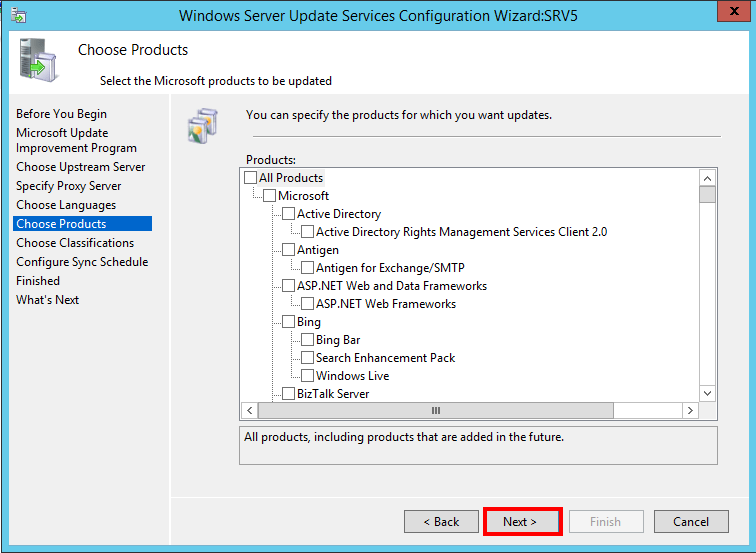Image resolution: width=756 pixels, height=553 pixels.
Task: Click the products boxes icon
Action: 203,126
